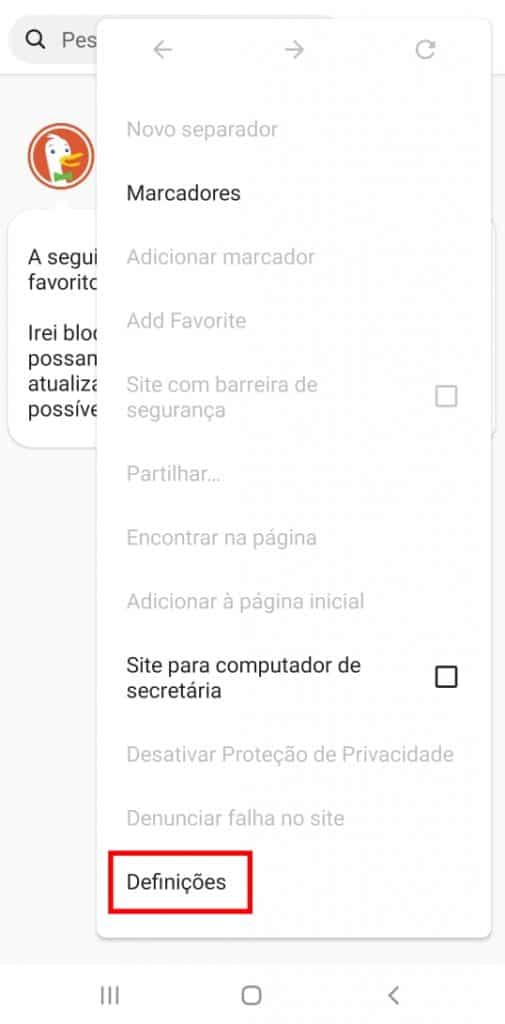Click the refresh page icon
Screen dimensions: 505x1024
pyautogui.click(x=425, y=50)
